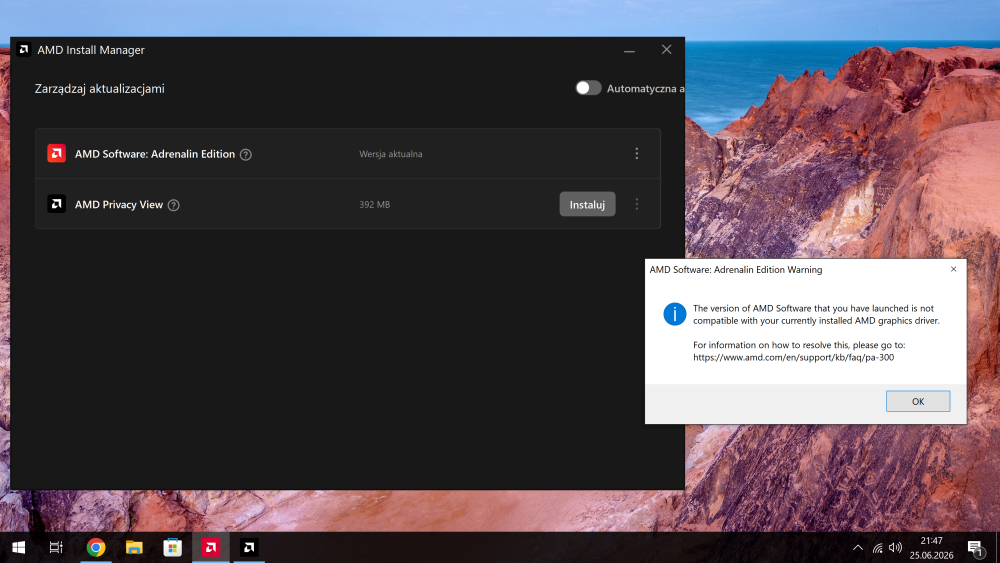This screenshot has width=1000, height=563.
Task: Open Google Chrome from the taskbar
Action: pyautogui.click(x=96, y=547)
